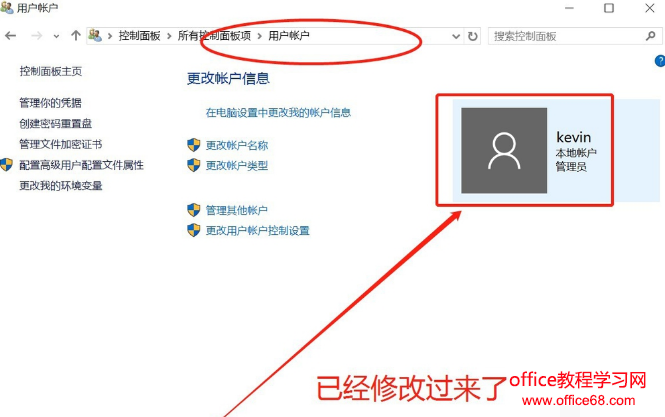Focus the 搜索控制面板 search box
The height and width of the screenshot is (417, 665).
pos(575,36)
